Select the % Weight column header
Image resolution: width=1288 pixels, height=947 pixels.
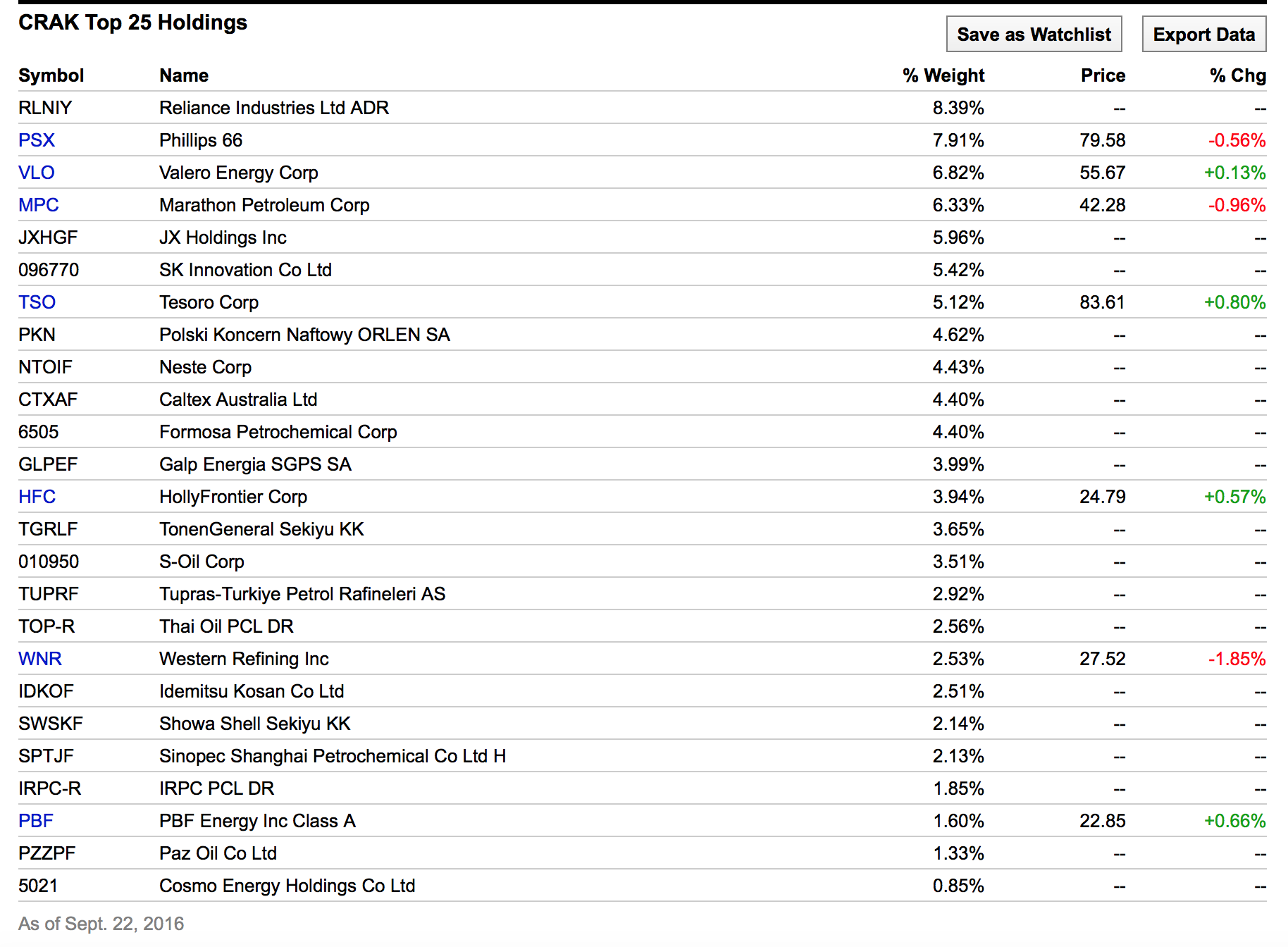[943, 75]
